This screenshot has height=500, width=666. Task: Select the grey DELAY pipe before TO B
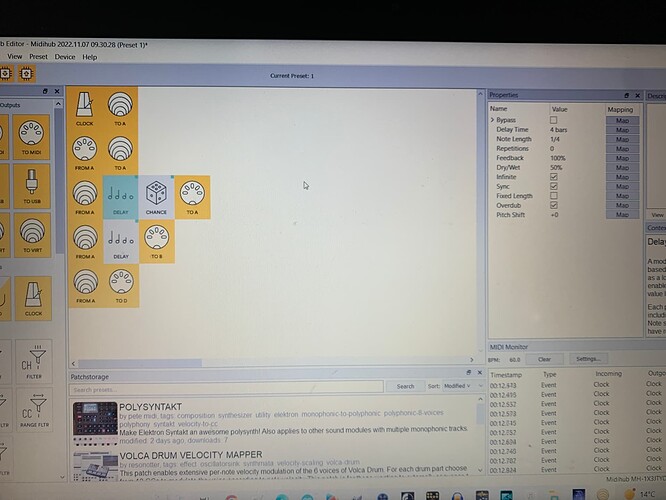pyautogui.click(x=121, y=241)
